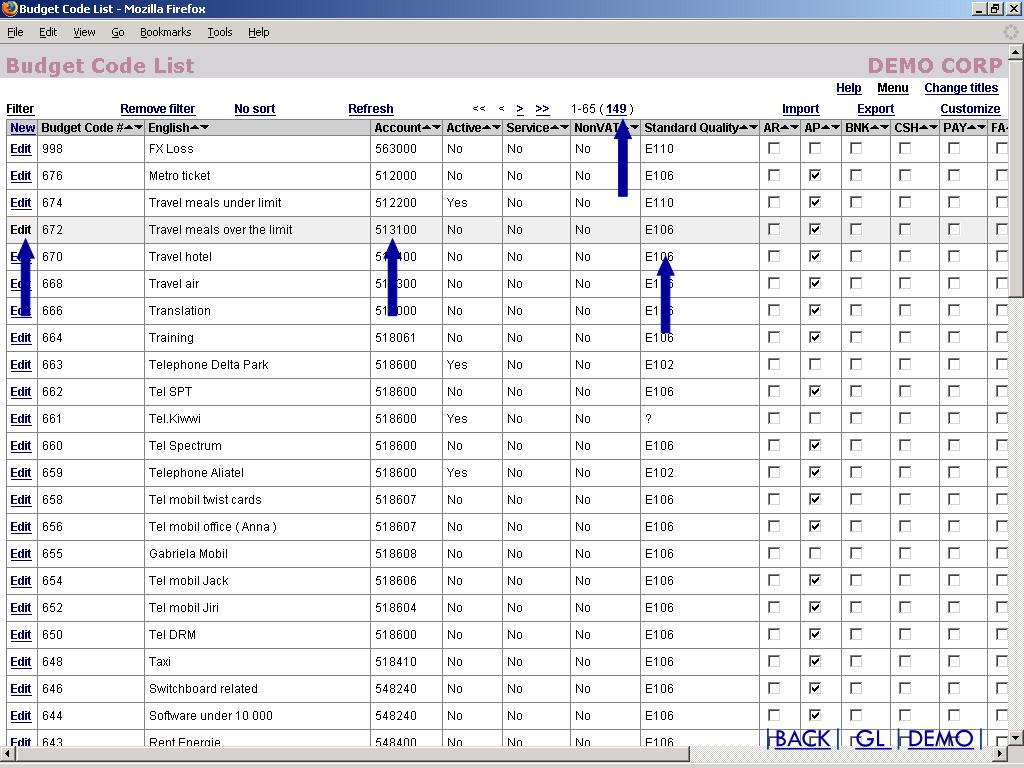Tick AR checkbox in FX Loss row
This screenshot has height=768, width=1024.
774,149
